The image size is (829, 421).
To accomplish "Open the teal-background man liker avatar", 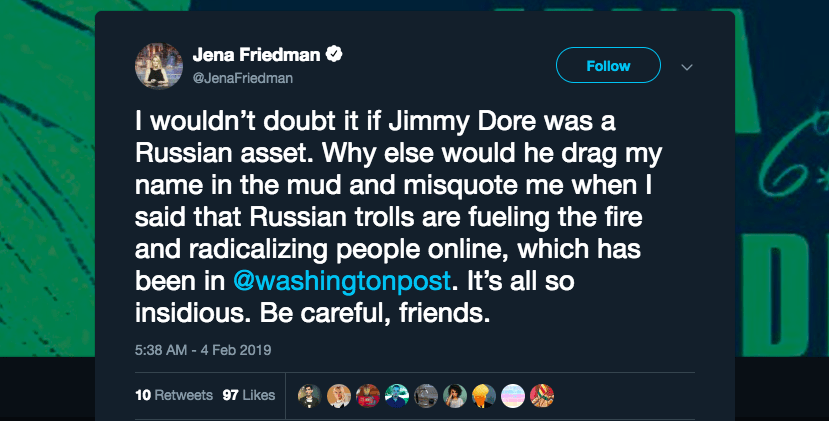I will tap(397, 395).
